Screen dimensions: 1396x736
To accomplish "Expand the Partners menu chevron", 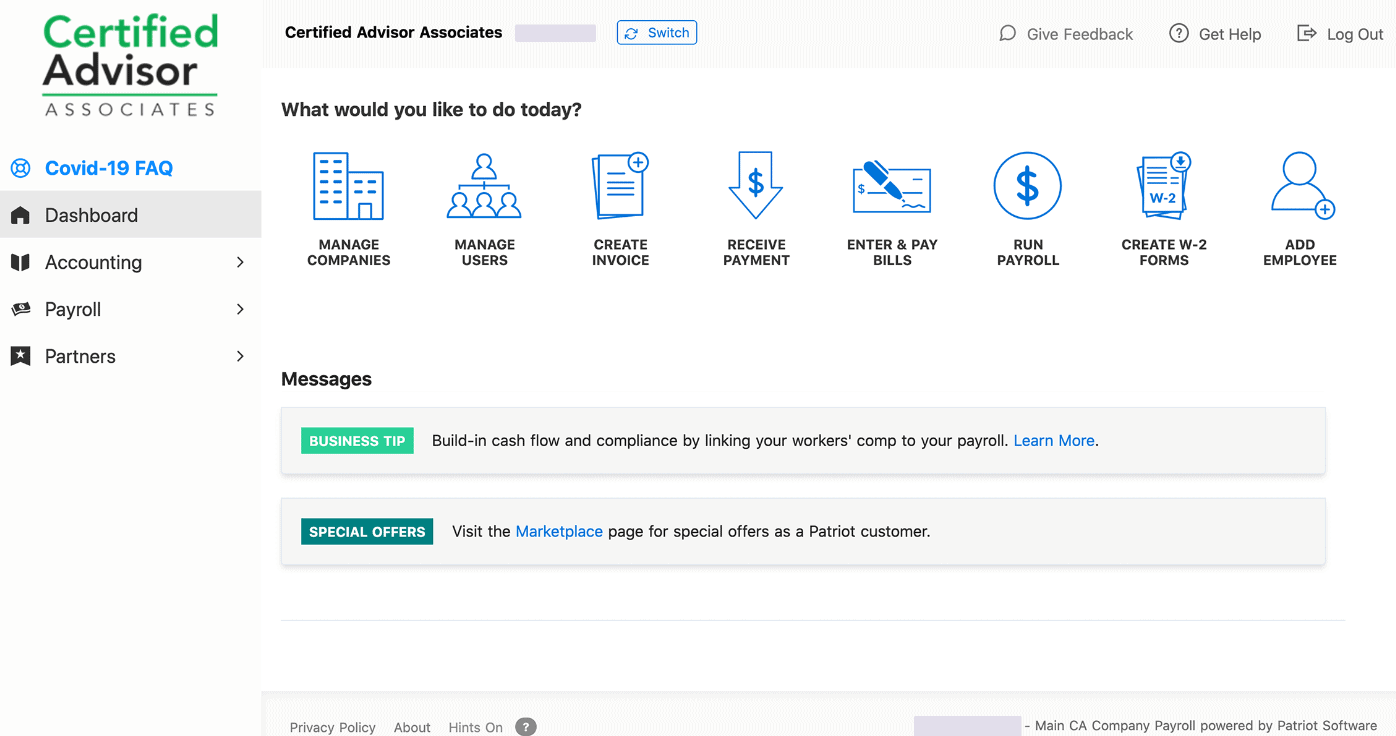I will (x=240, y=356).
